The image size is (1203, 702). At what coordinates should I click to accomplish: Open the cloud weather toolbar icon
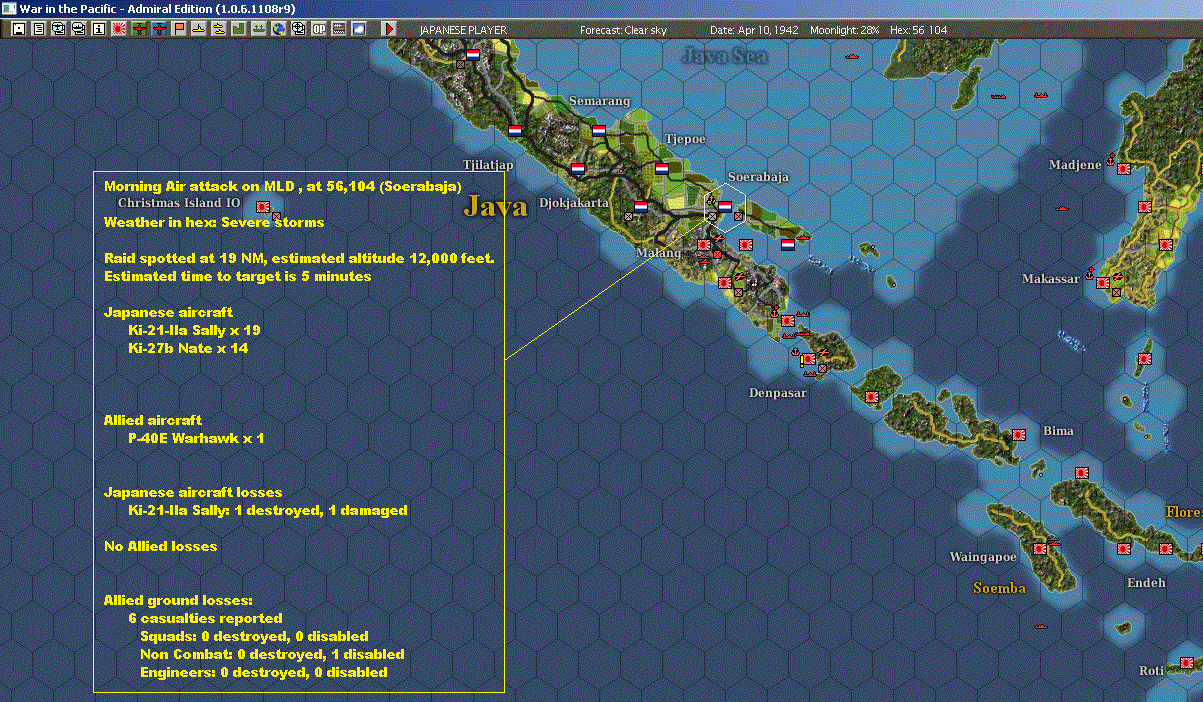coord(359,29)
